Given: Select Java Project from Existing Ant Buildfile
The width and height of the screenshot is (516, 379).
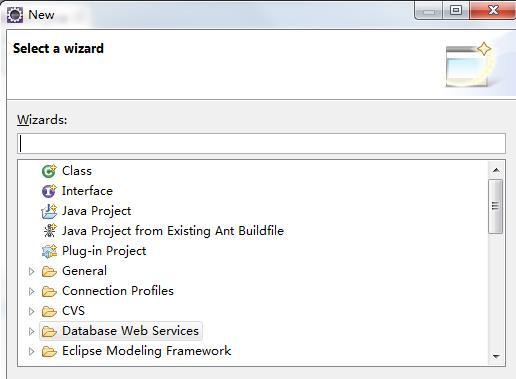Looking at the screenshot, I should (x=173, y=231).
